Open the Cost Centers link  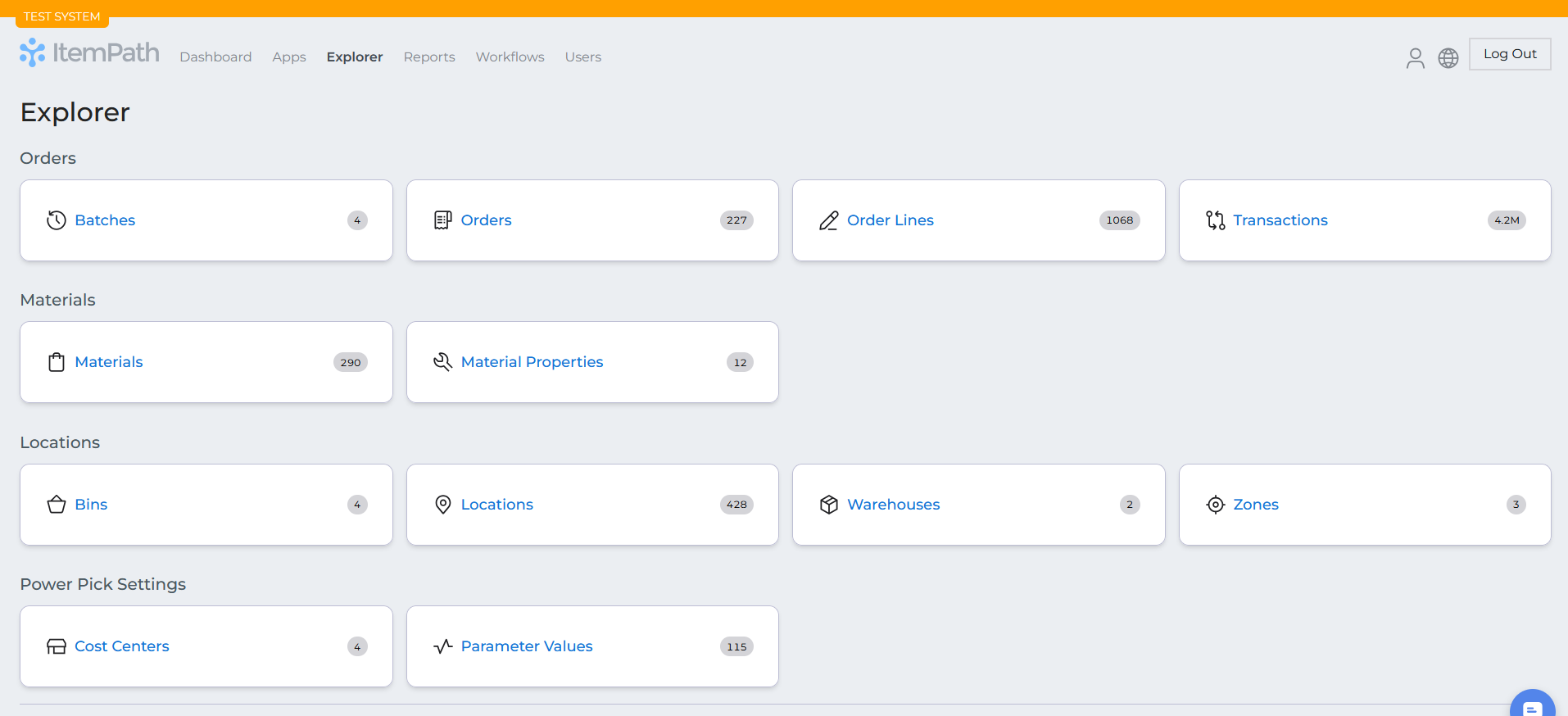[x=121, y=646]
